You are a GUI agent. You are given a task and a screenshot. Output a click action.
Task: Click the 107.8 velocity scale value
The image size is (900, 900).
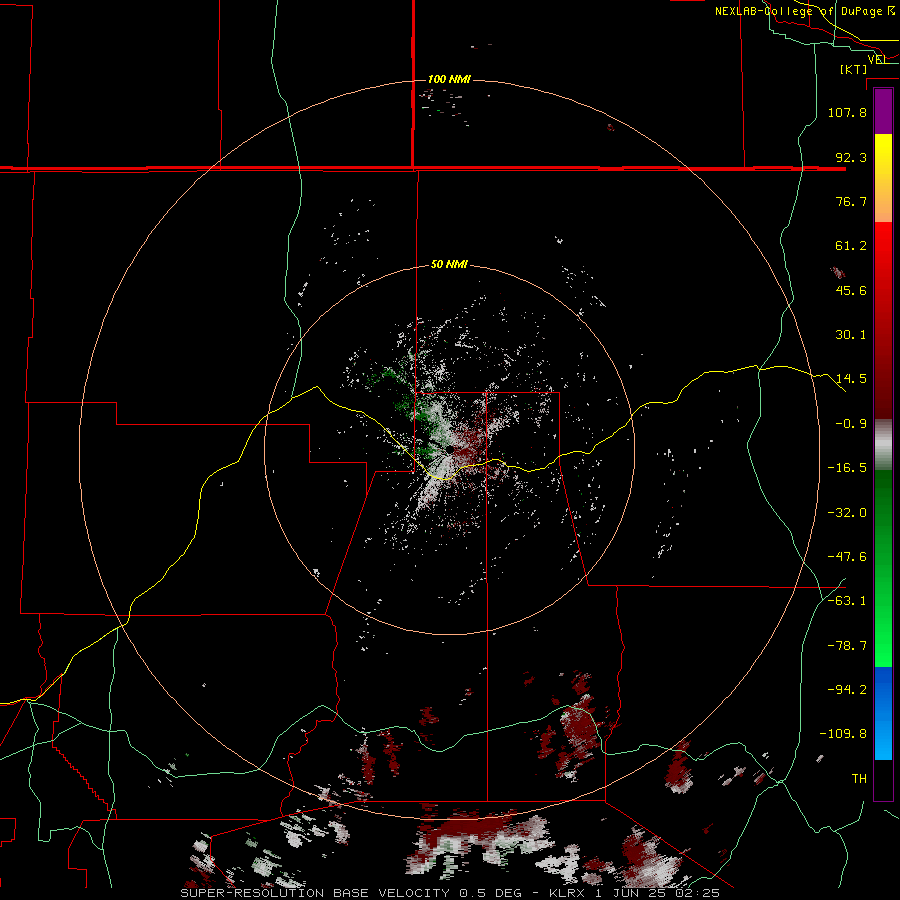point(847,112)
